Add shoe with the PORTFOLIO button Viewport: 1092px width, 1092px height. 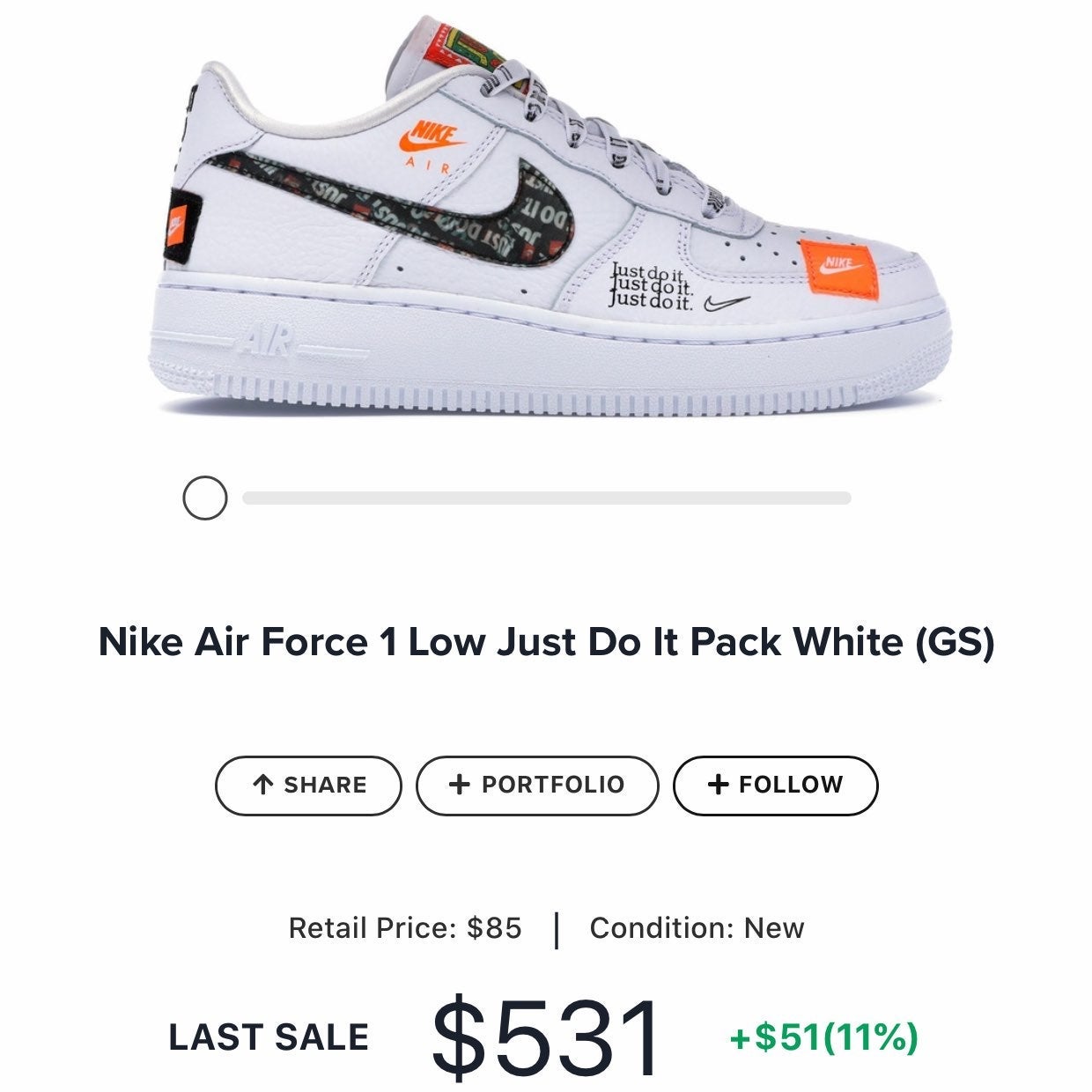coord(537,785)
